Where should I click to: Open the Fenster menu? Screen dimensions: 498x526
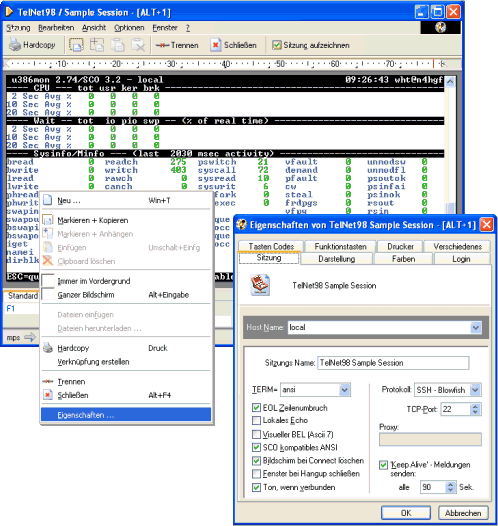point(165,28)
